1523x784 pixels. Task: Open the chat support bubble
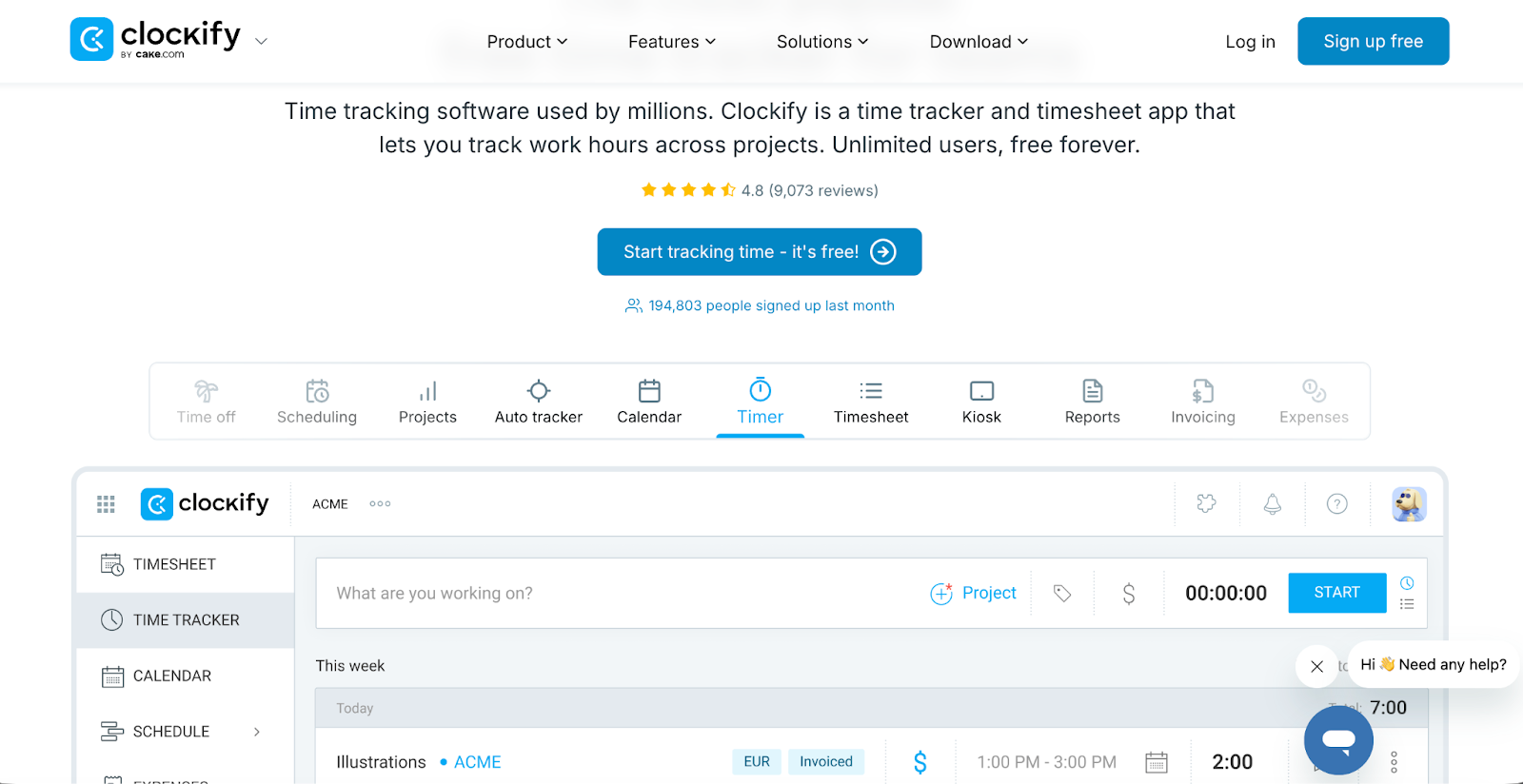coord(1337,739)
